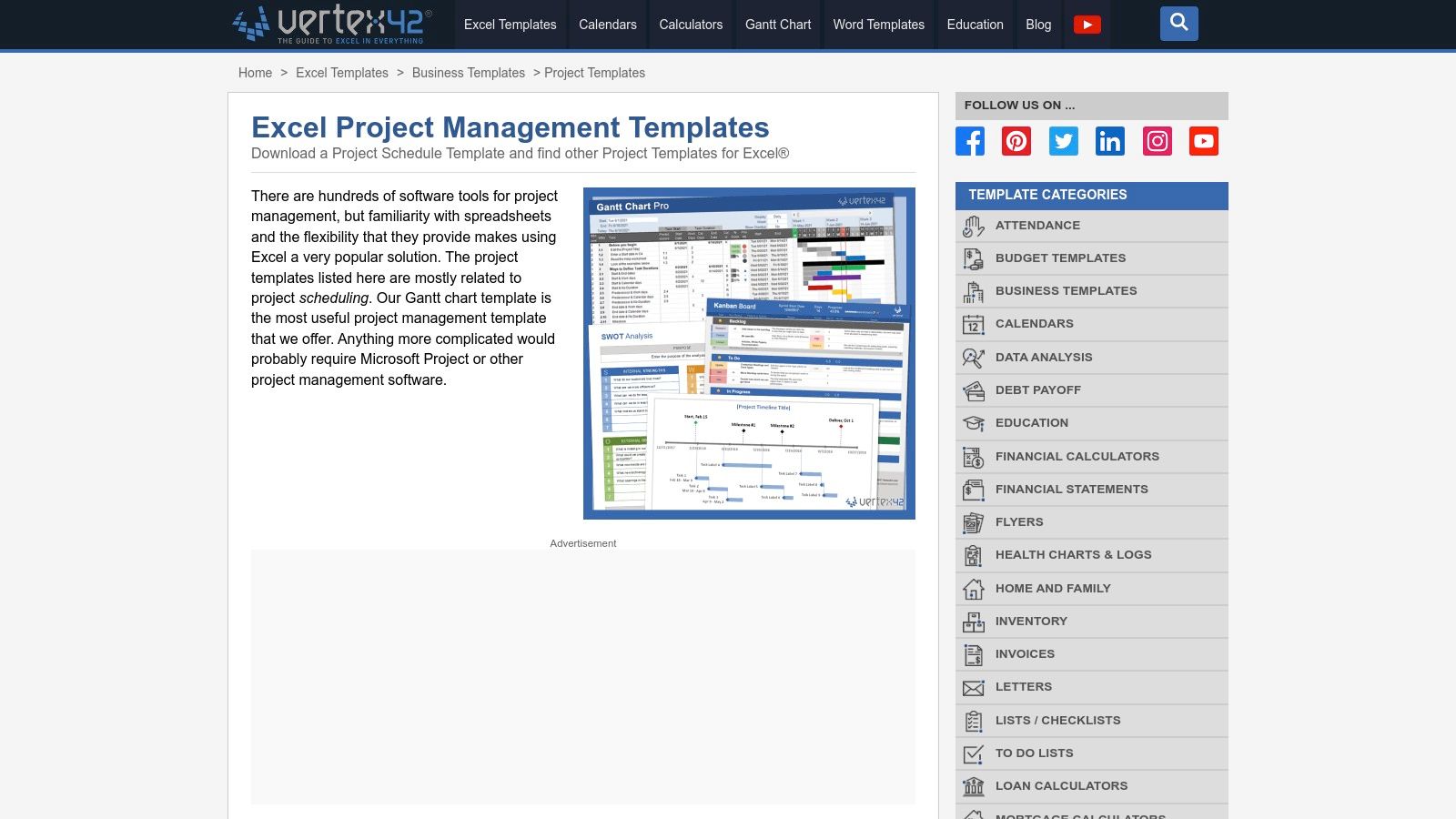Click the Letters envelope icon
This screenshot has height=819, width=1456.
coord(974,687)
